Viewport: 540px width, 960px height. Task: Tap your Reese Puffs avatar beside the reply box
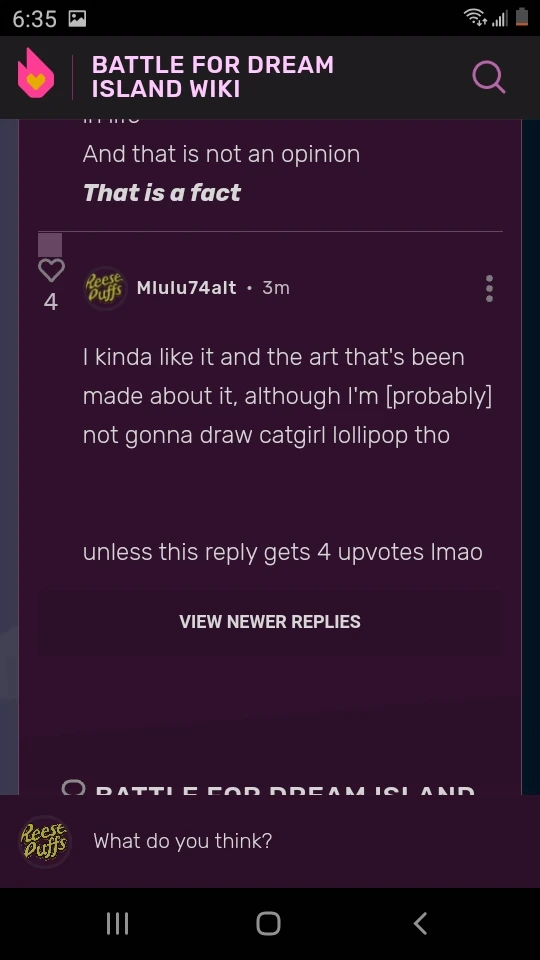pyautogui.click(x=45, y=841)
